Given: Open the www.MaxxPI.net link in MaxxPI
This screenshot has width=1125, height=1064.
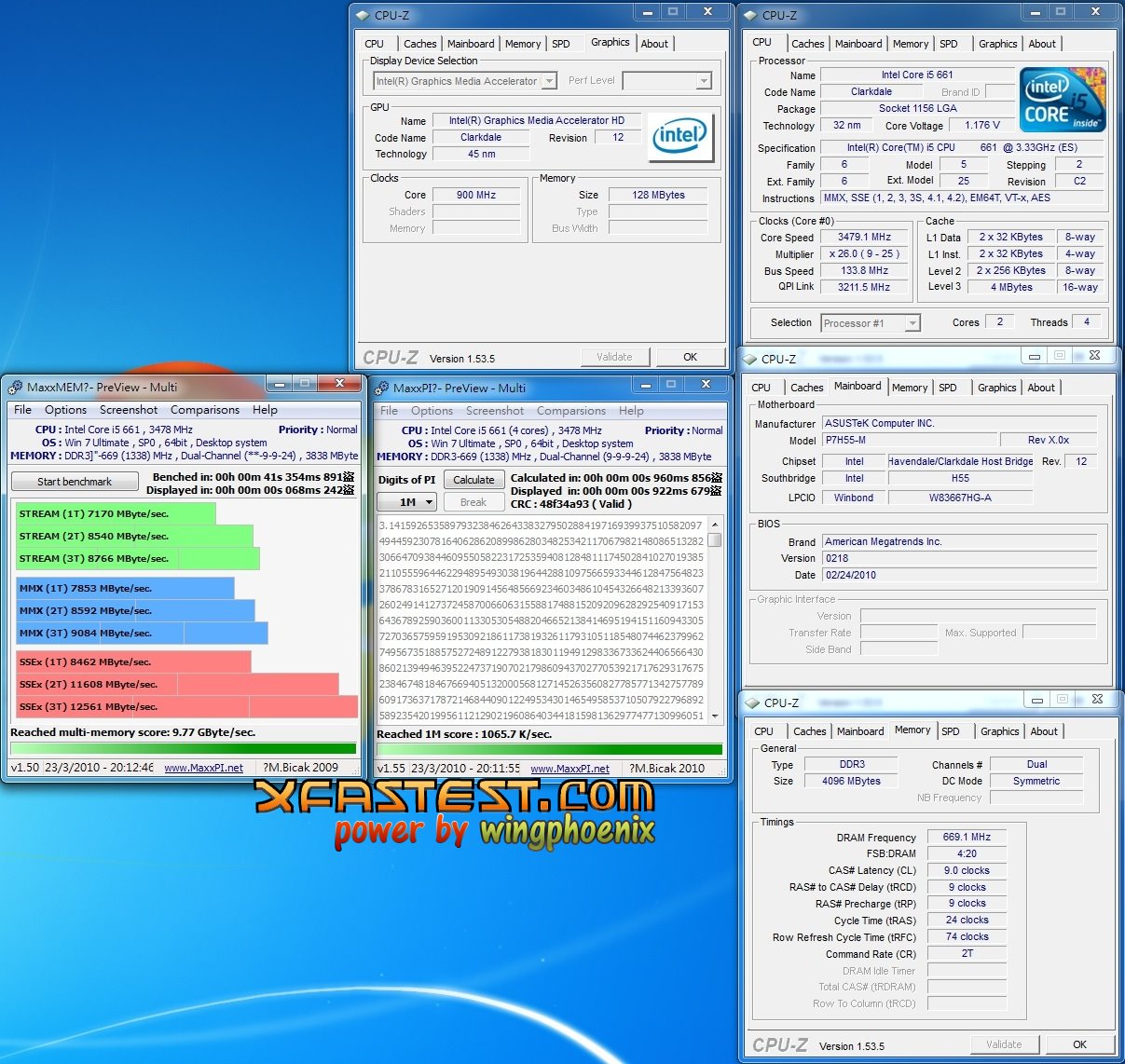Looking at the screenshot, I should (569, 769).
